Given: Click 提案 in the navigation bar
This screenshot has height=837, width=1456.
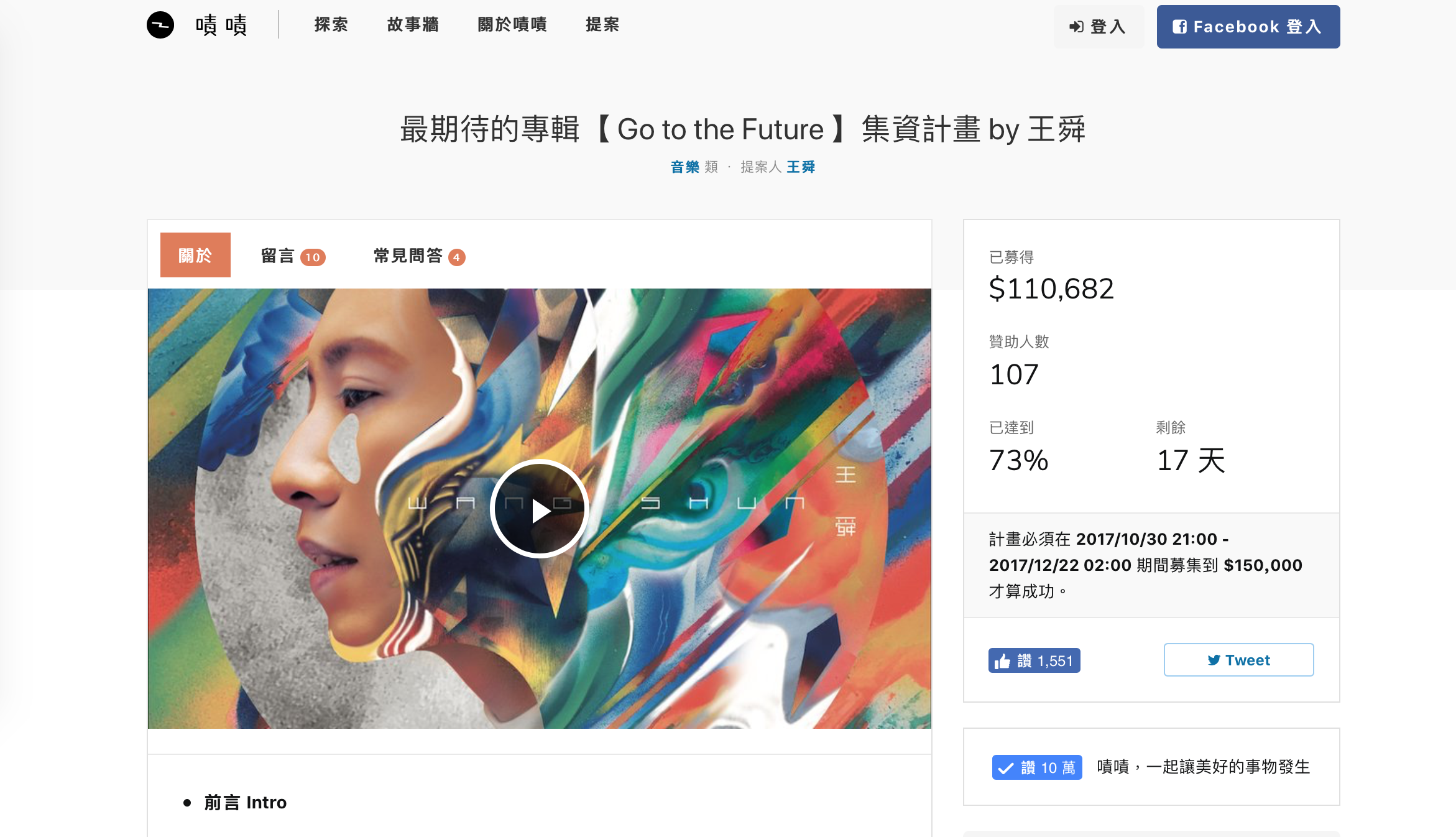Looking at the screenshot, I should tap(602, 25).
